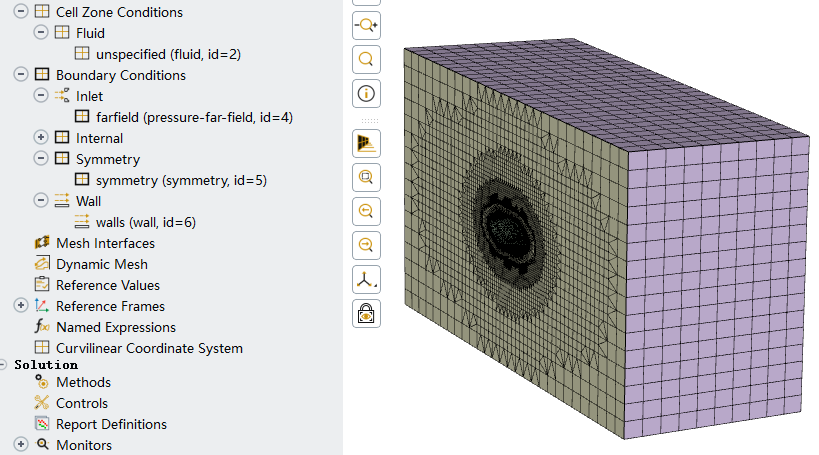
Task: Click the Named Expressions fx icon
Action: (x=42, y=327)
